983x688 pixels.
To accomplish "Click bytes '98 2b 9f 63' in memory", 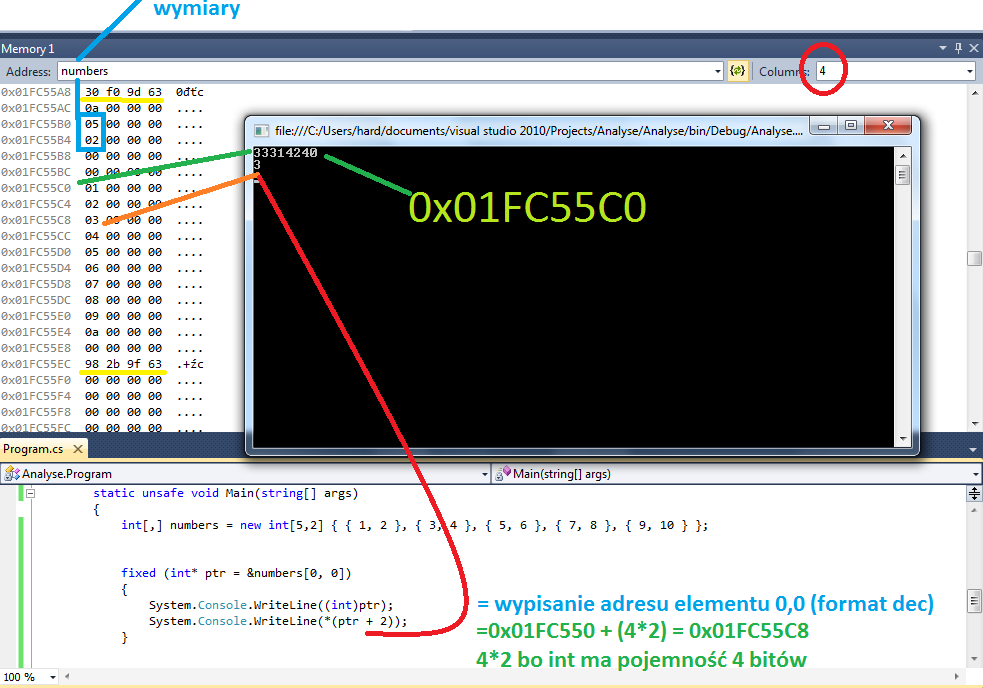I will pos(124,364).
